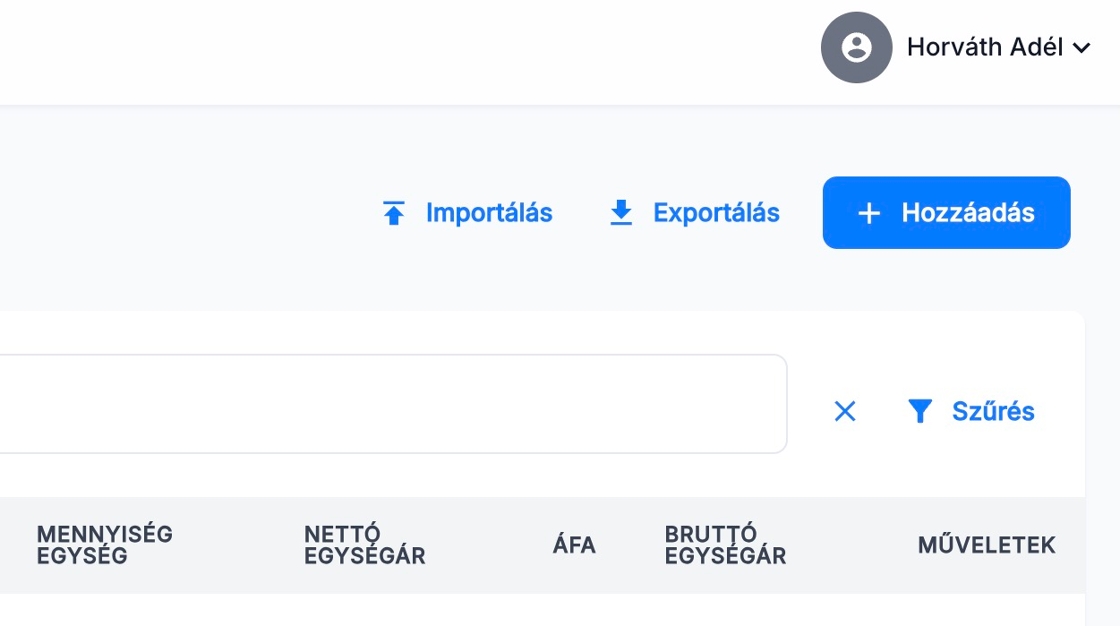Click the Exportálás link
The image size is (1120, 626).
(716, 213)
